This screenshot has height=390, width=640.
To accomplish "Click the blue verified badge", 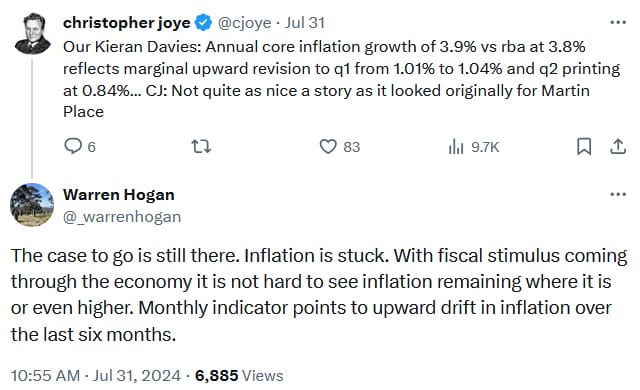I will tap(203, 23).
